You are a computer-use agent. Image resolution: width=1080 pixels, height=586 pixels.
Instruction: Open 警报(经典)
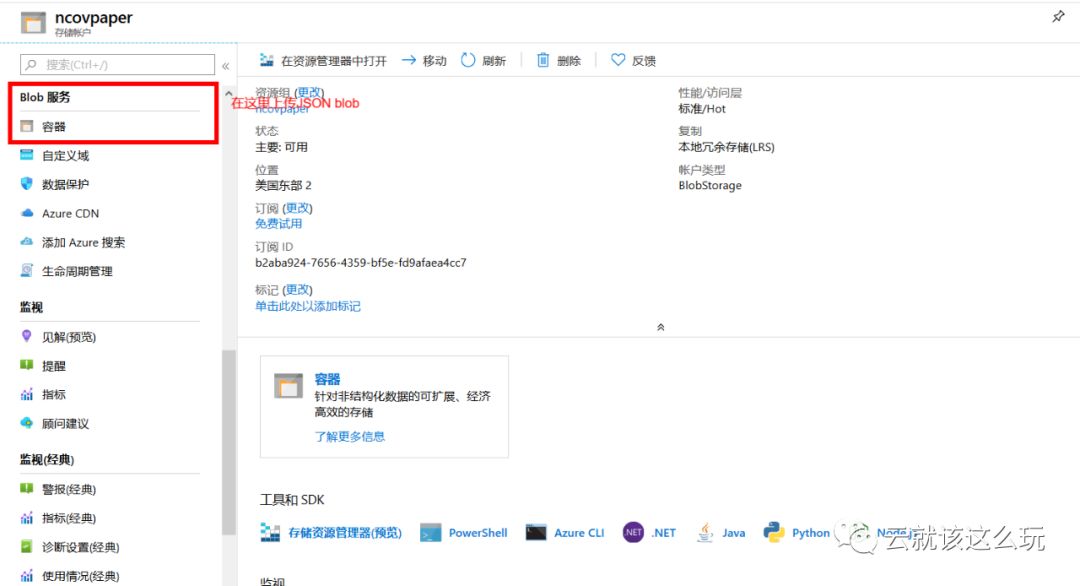tap(69, 489)
